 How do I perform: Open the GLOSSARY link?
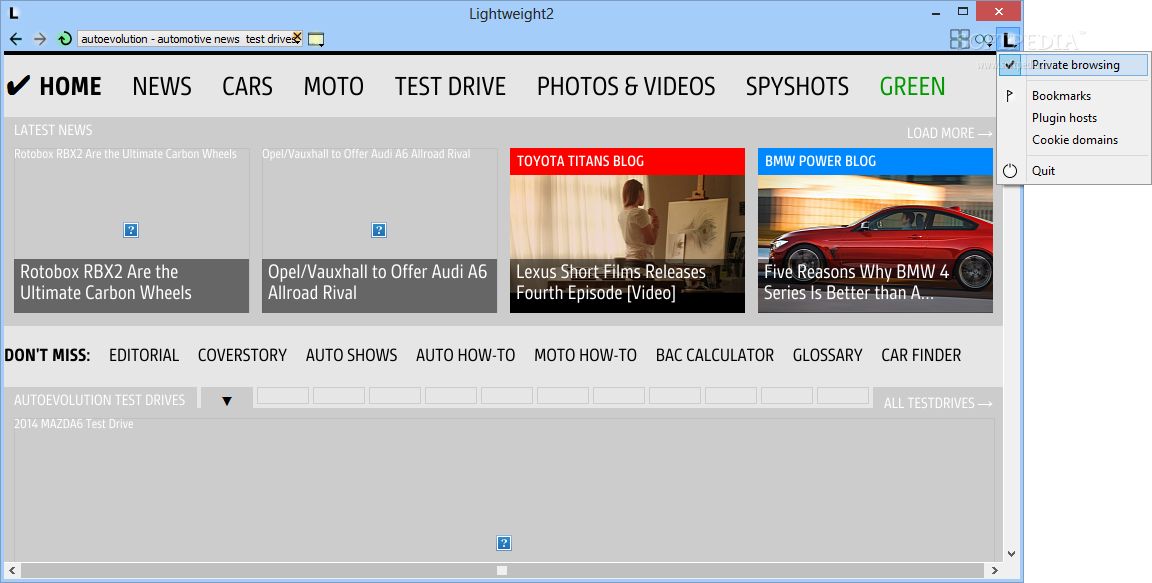click(827, 355)
